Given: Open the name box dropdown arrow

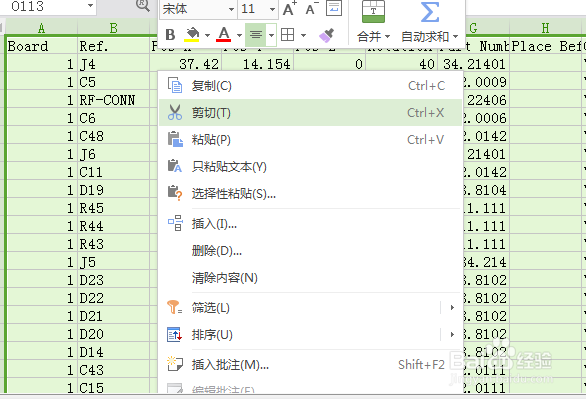Looking at the screenshot, I should point(90,6).
